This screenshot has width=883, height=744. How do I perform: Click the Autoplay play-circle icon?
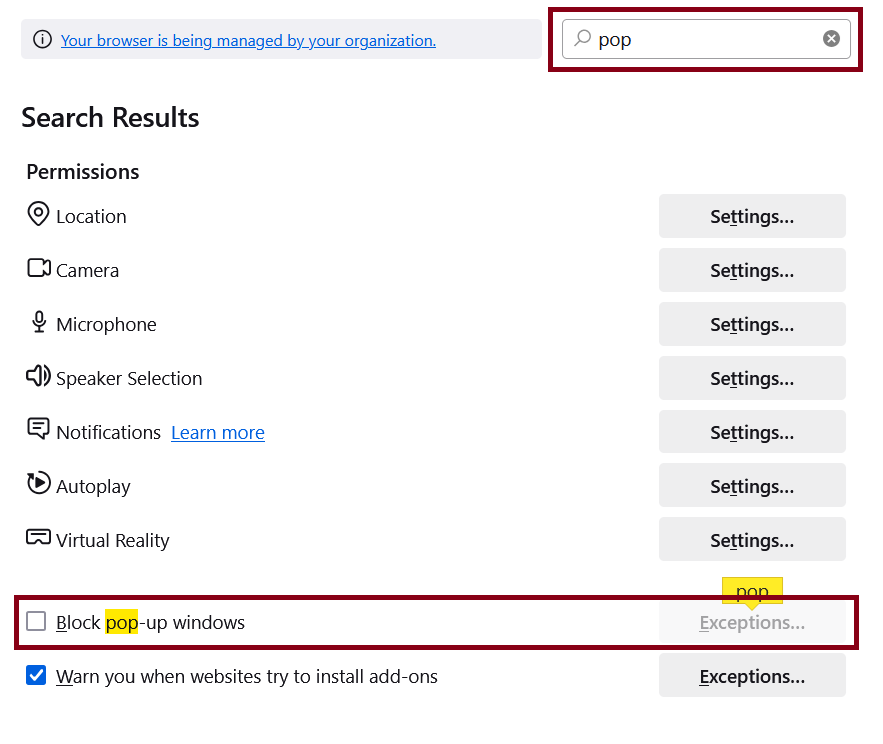pyautogui.click(x=37, y=484)
